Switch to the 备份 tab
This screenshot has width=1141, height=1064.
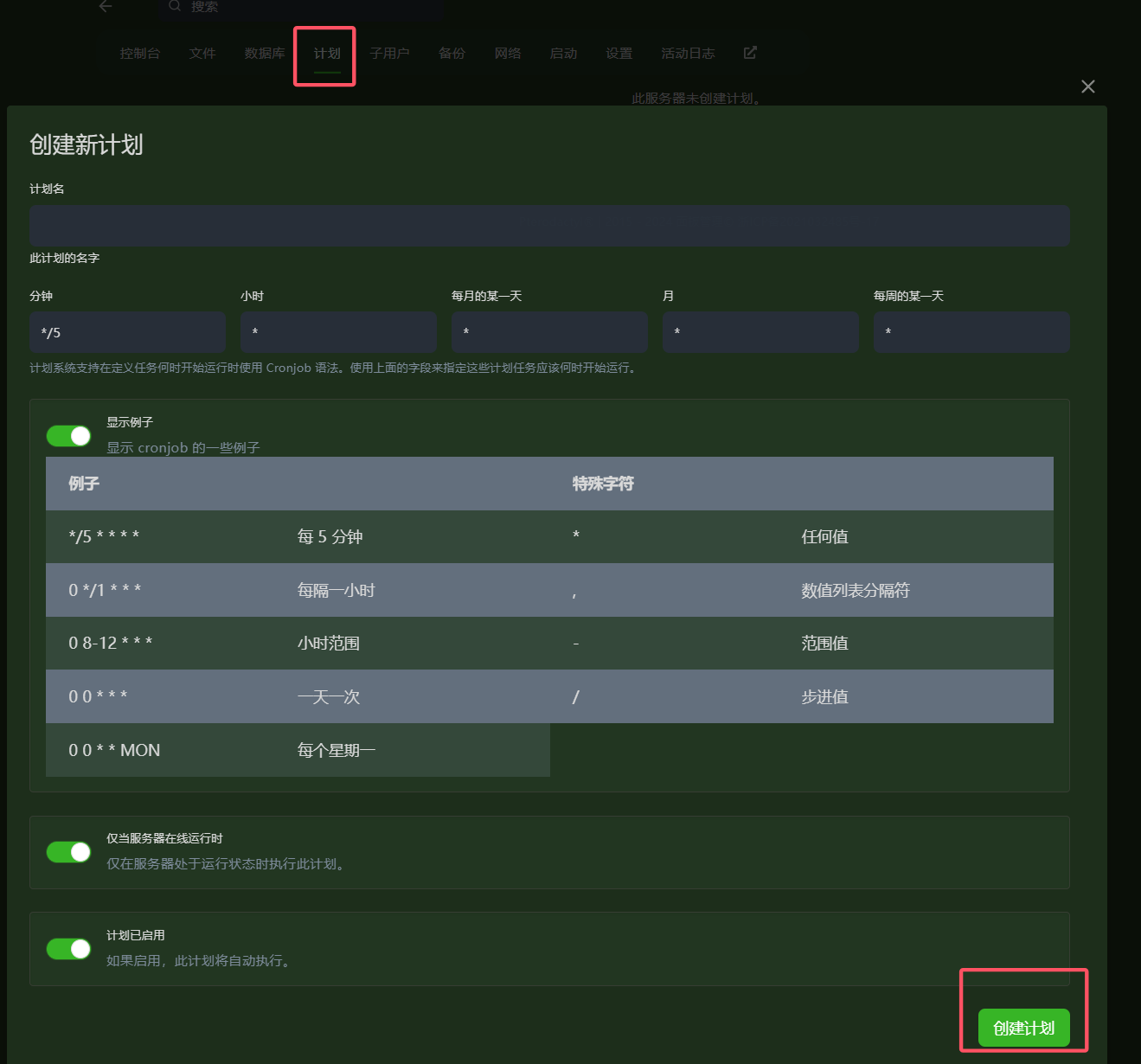[x=452, y=54]
